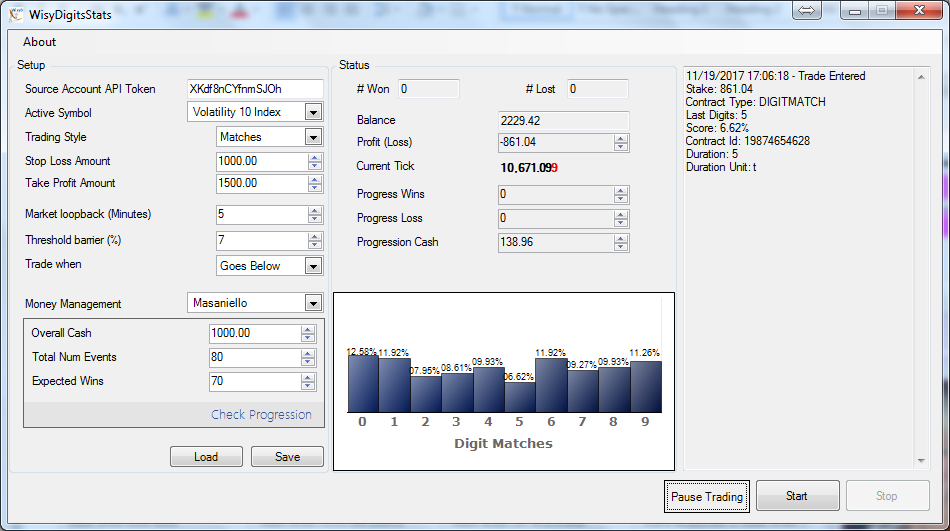Viewport: 950px width, 531px height.
Task: Increase Market loopback minutes stepper
Action: (x=314, y=210)
